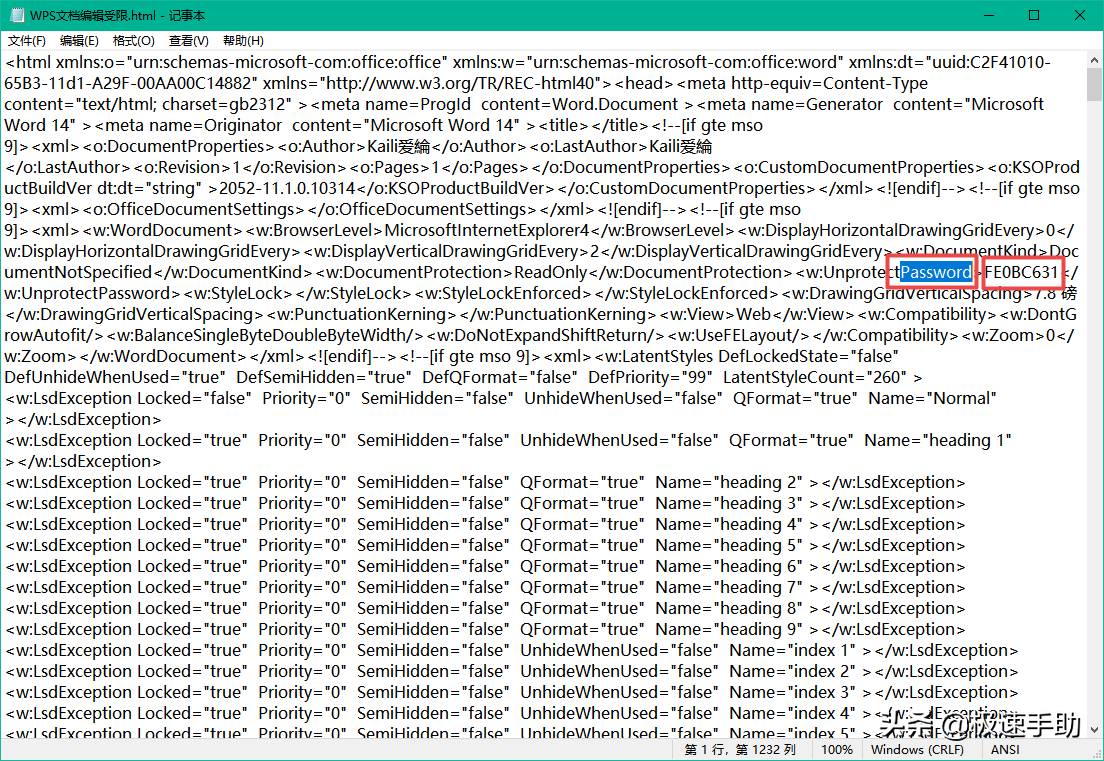
Task: Click line and column indicator in status bar
Action: point(740,749)
